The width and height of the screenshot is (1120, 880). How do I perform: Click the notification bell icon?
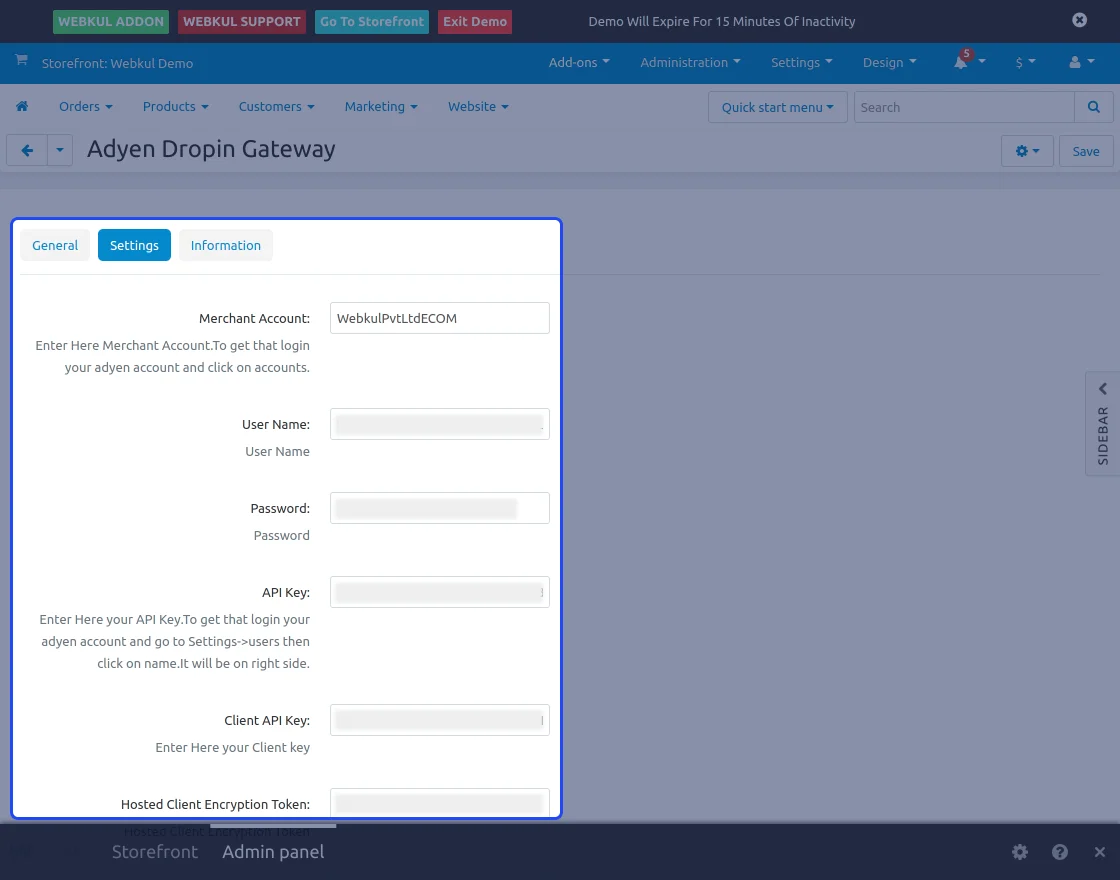click(961, 62)
